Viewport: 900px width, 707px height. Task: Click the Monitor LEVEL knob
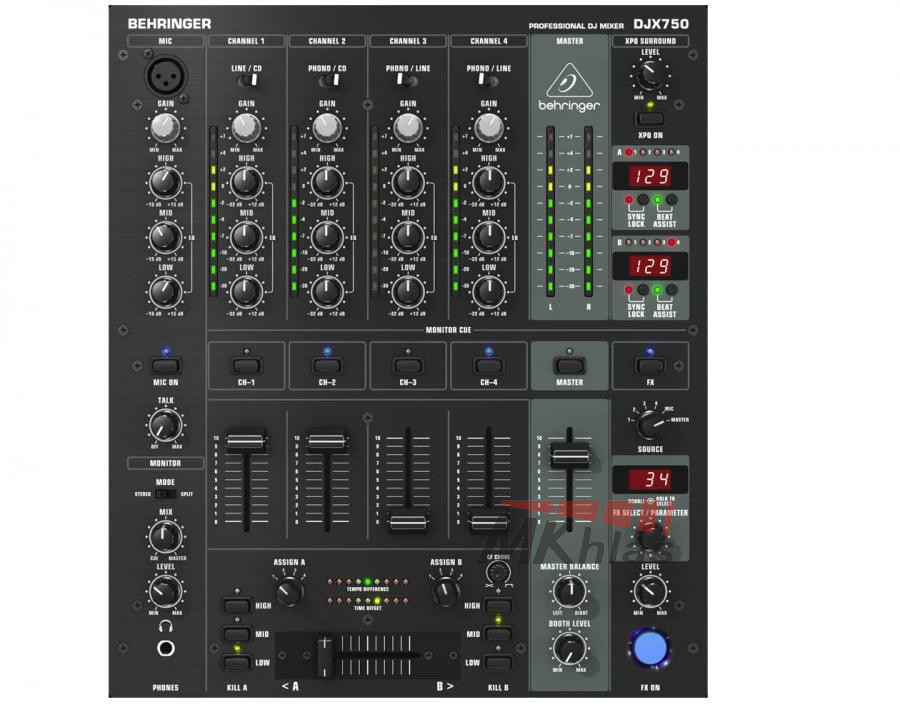165,591
